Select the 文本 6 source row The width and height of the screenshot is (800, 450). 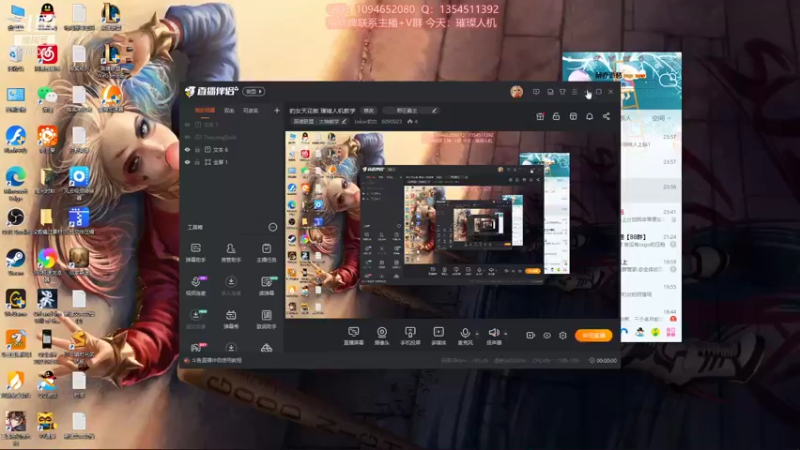231,149
